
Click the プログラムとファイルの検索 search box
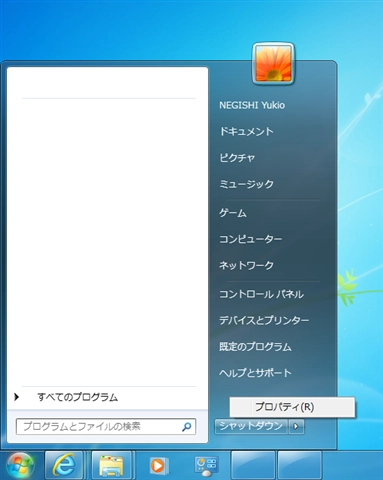click(106, 427)
